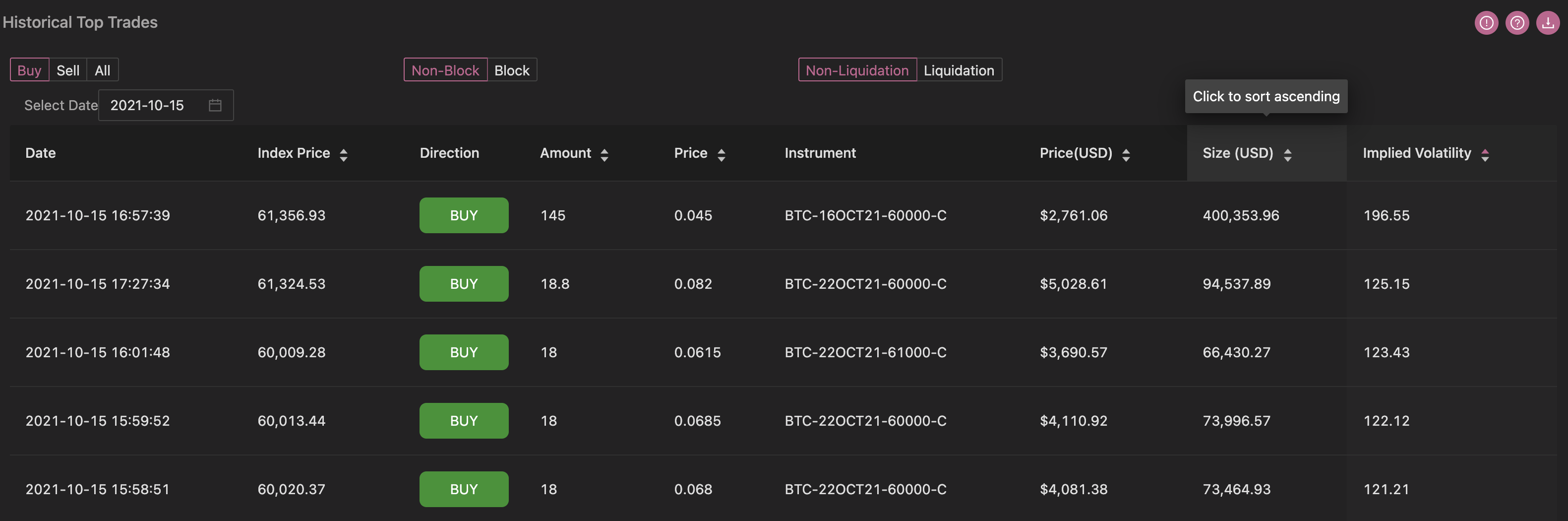Switch to Non-Block trades
This screenshot has width=1568, height=521.
(x=446, y=70)
